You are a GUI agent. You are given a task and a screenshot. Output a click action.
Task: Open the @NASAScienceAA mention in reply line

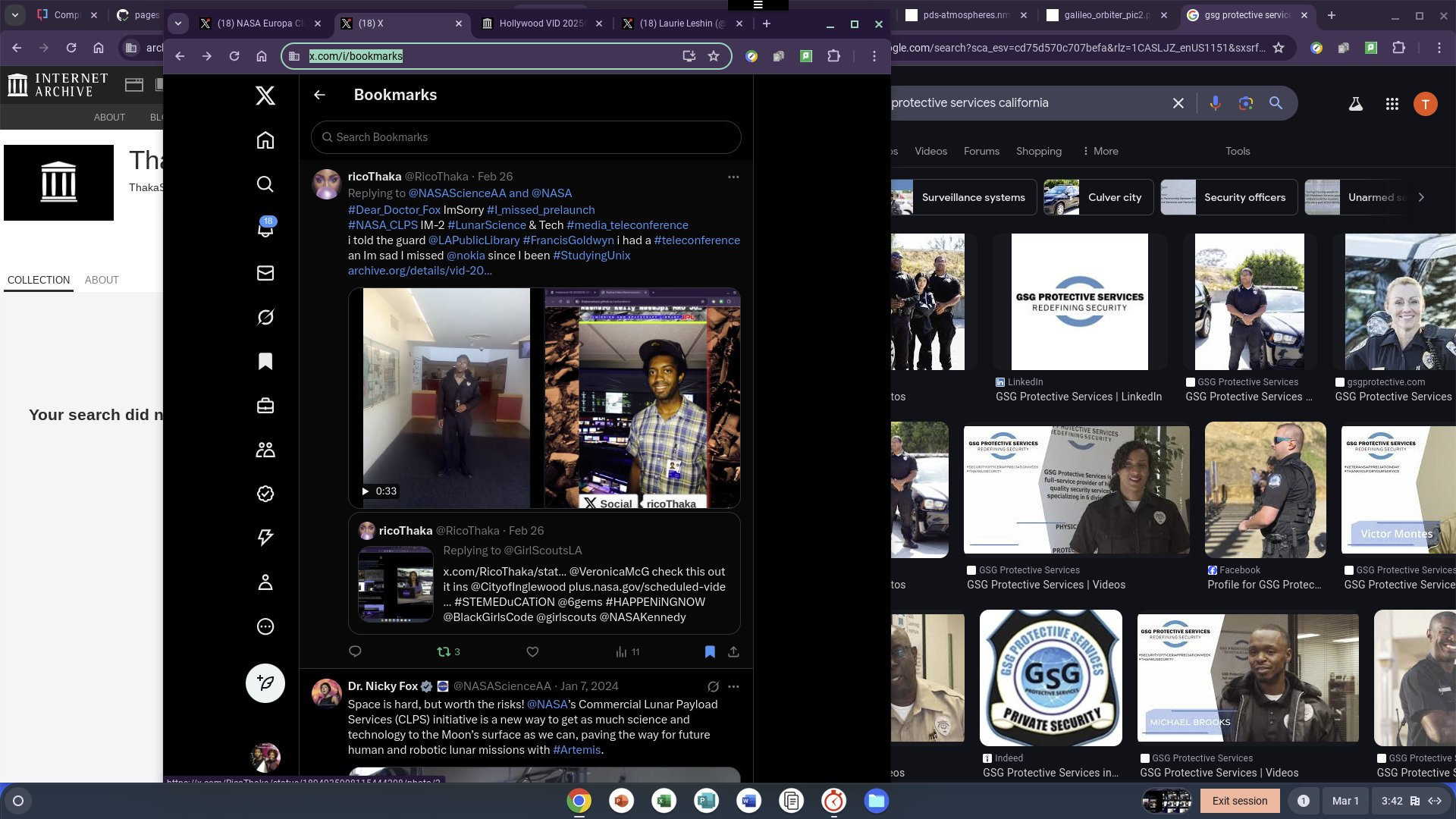[457, 193]
